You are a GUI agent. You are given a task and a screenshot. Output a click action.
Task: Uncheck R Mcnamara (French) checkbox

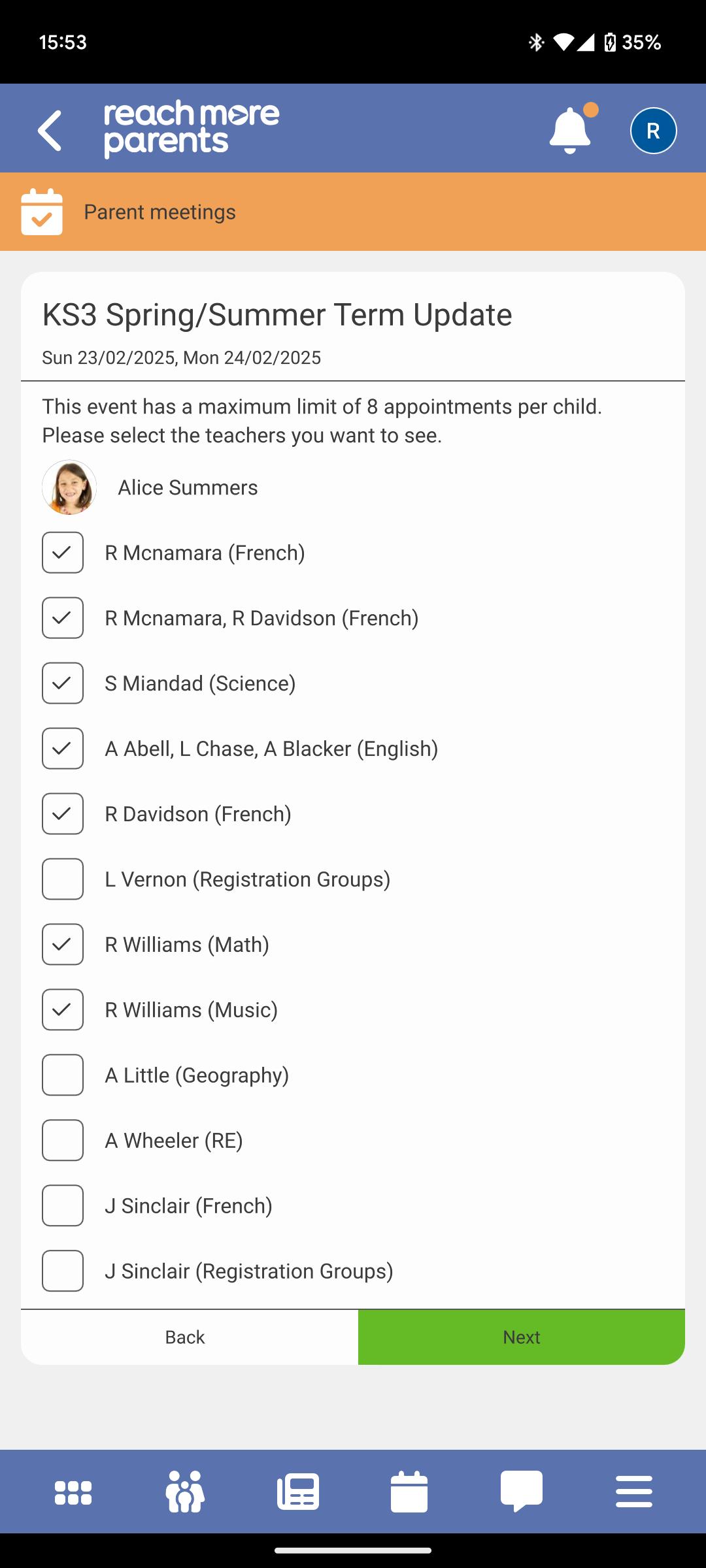pyautogui.click(x=63, y=553)
